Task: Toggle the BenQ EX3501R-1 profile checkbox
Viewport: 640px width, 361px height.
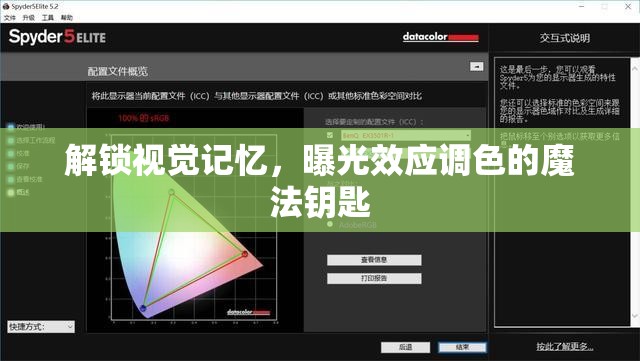Action: (330, 135)
